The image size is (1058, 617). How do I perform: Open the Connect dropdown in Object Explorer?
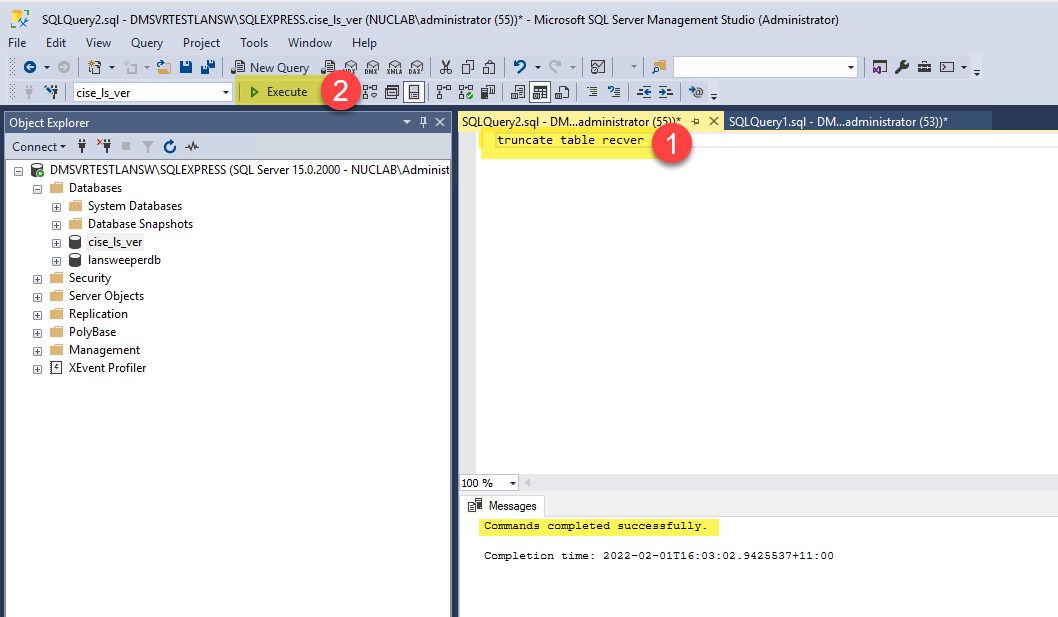point(39,146)
